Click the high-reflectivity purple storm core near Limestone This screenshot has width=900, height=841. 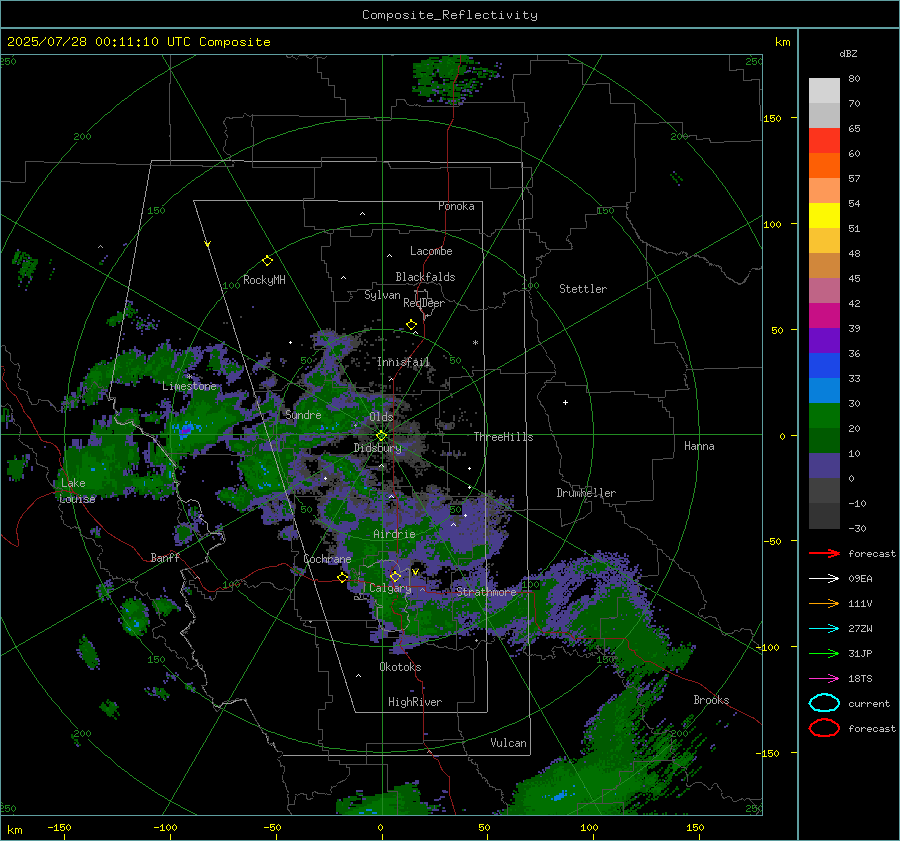tap(185, 429)
